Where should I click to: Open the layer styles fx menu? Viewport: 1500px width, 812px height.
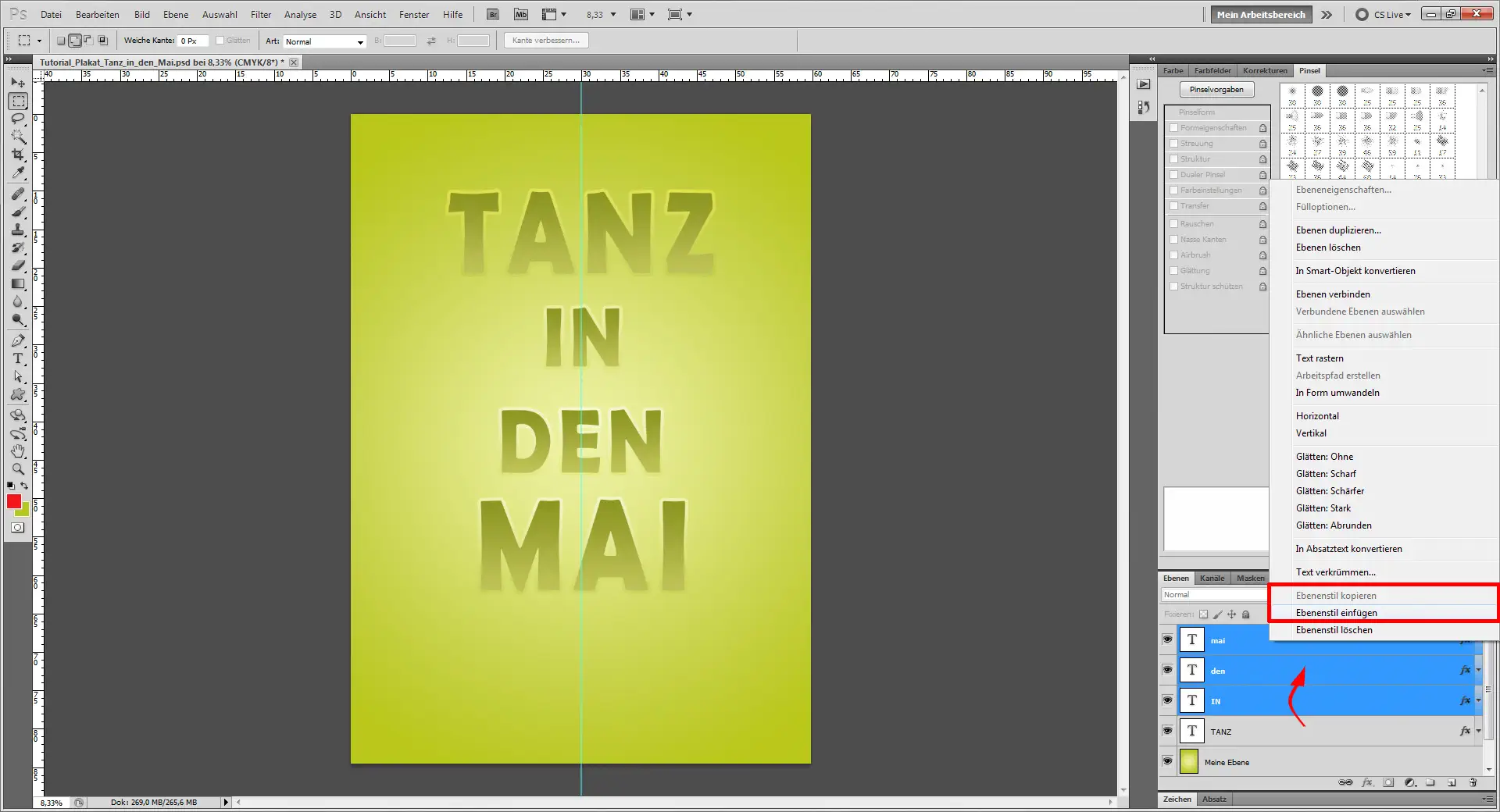tap(1366, 783)
